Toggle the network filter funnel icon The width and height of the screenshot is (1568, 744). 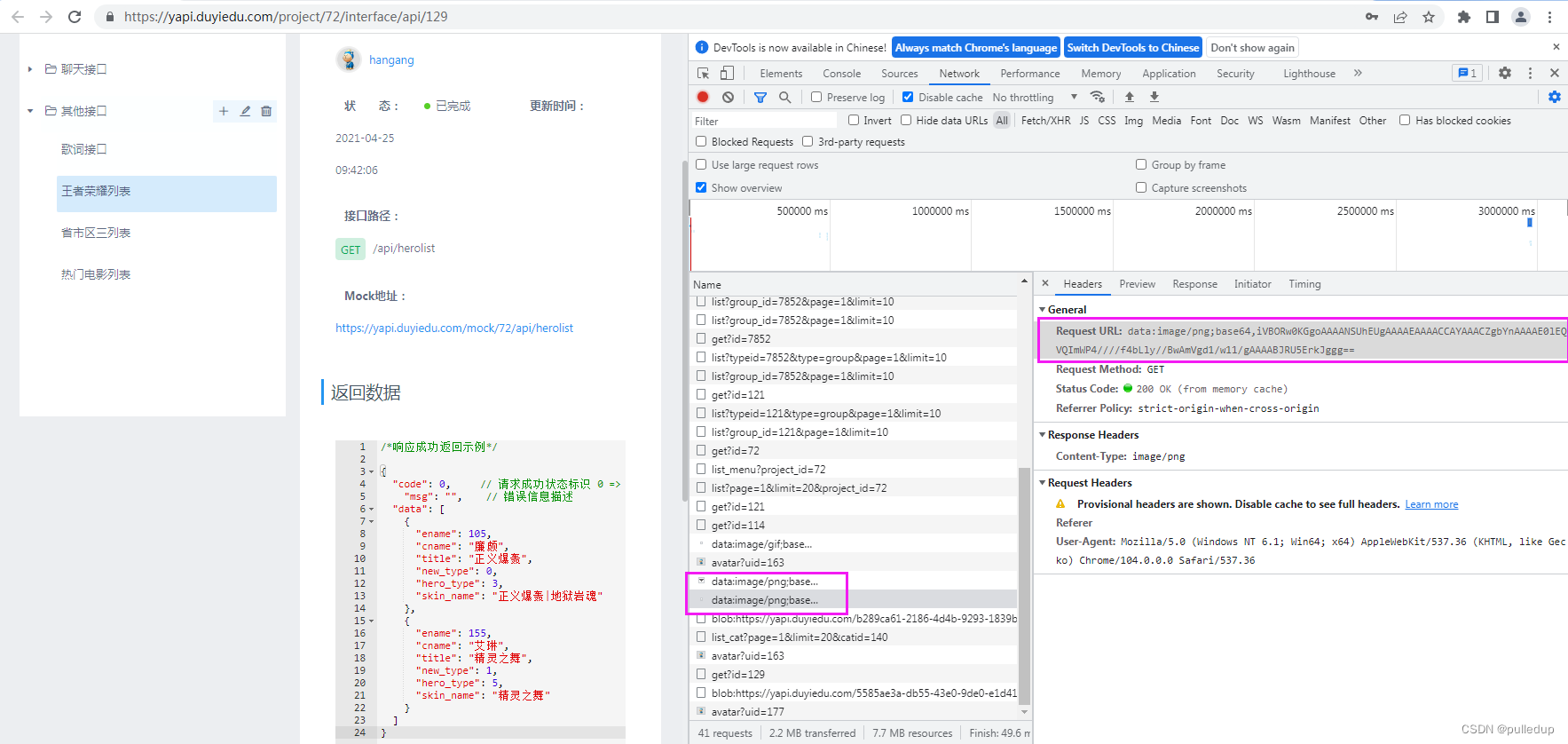pos(760,97)
